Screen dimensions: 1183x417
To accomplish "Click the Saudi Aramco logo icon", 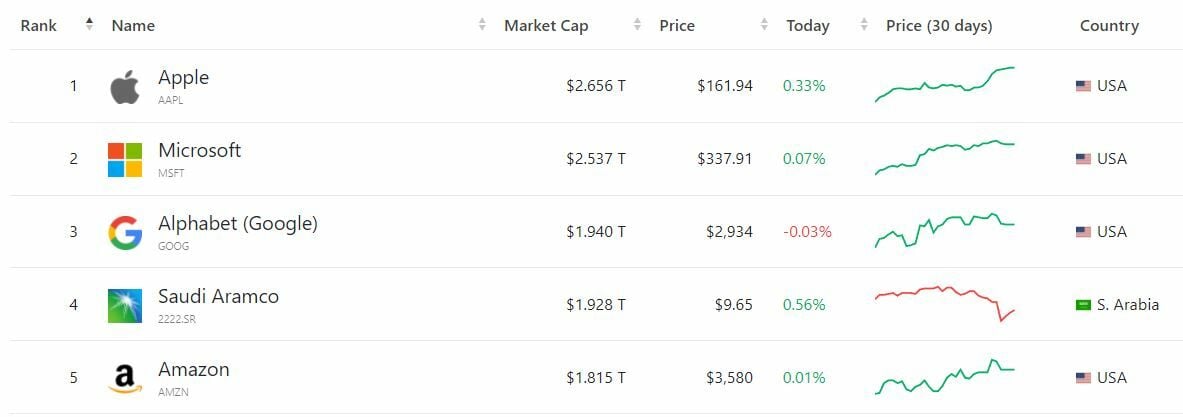I will tap(125, 306).
